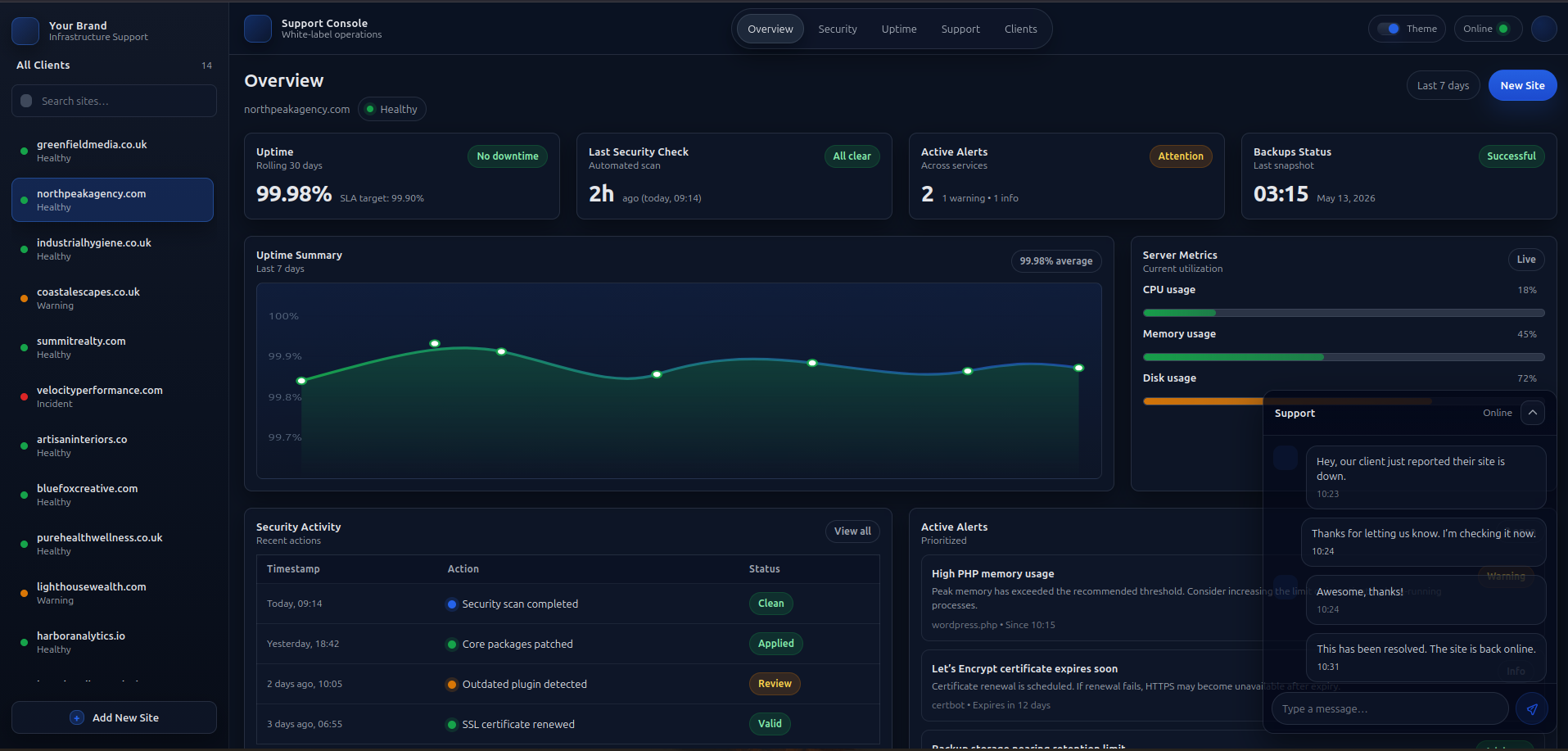
Task: Collapse the Support chat panel chevron
Action: [x=1533, y=413]
